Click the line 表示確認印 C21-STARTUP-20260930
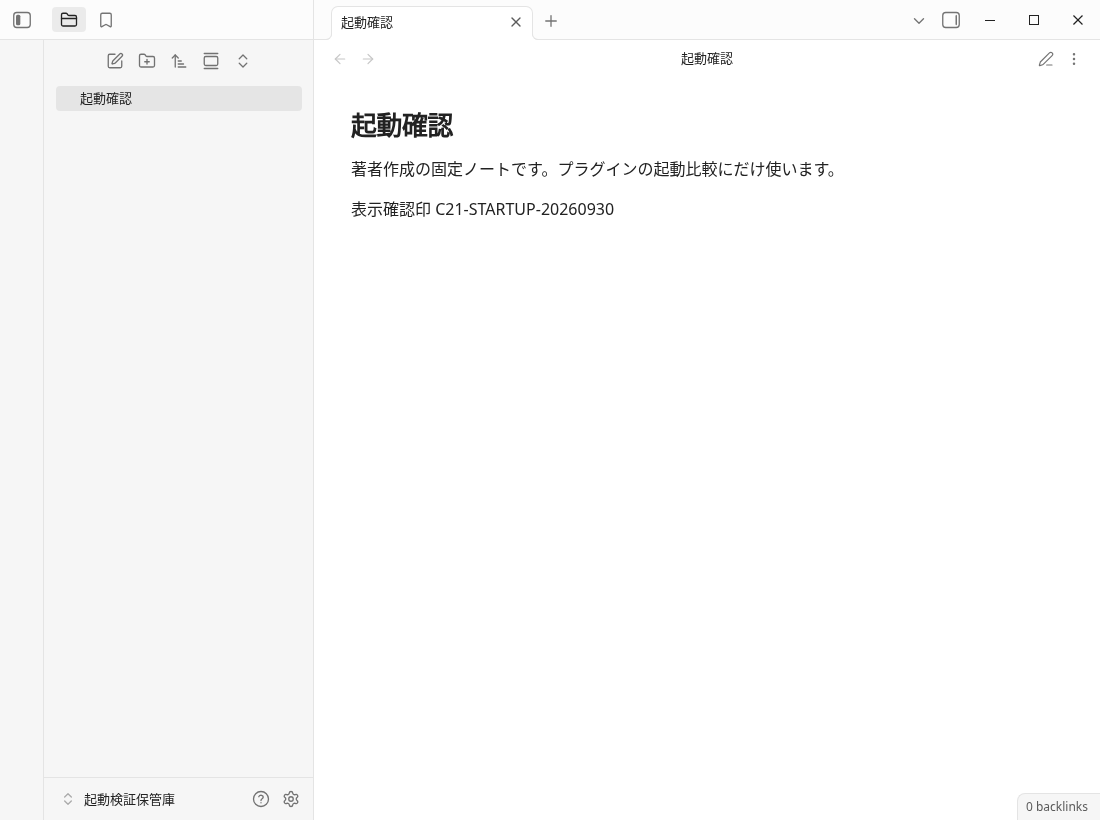Screen dimensions: 1100x820 [483, 209]
